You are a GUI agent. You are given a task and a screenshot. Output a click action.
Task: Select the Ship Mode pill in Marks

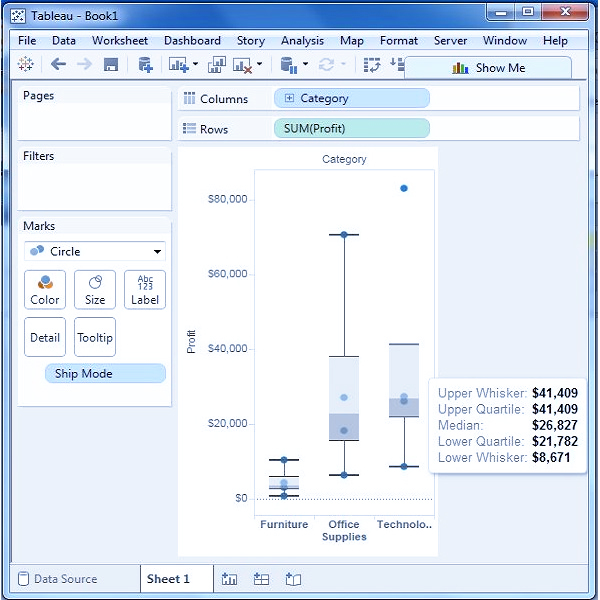tap(105, 373)
